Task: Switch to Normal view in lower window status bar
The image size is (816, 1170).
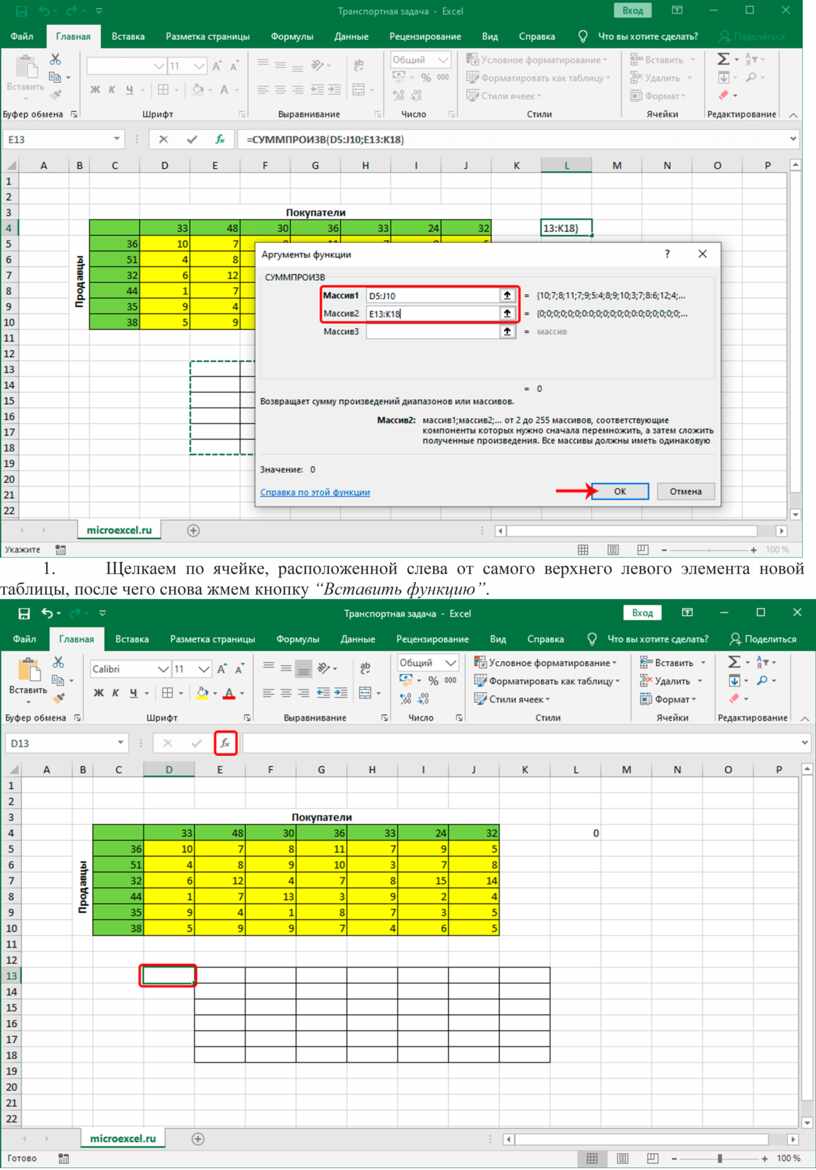Action: (591, 1159)
